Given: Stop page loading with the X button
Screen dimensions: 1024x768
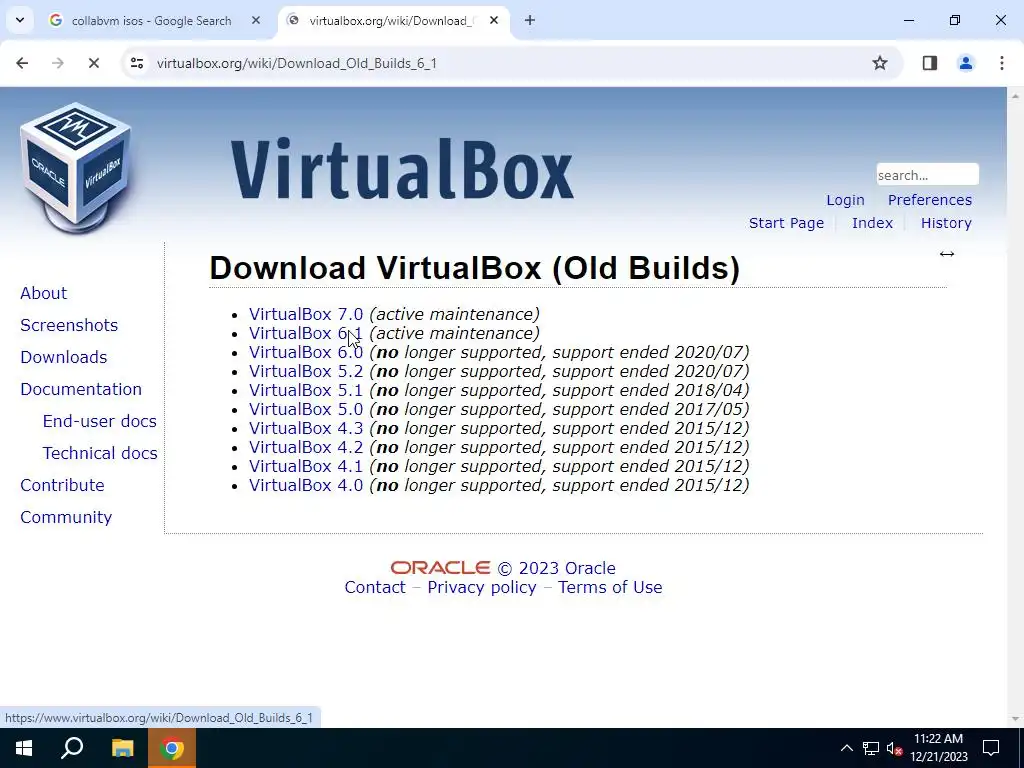Looking at the screenshot, I should (93, 63).
